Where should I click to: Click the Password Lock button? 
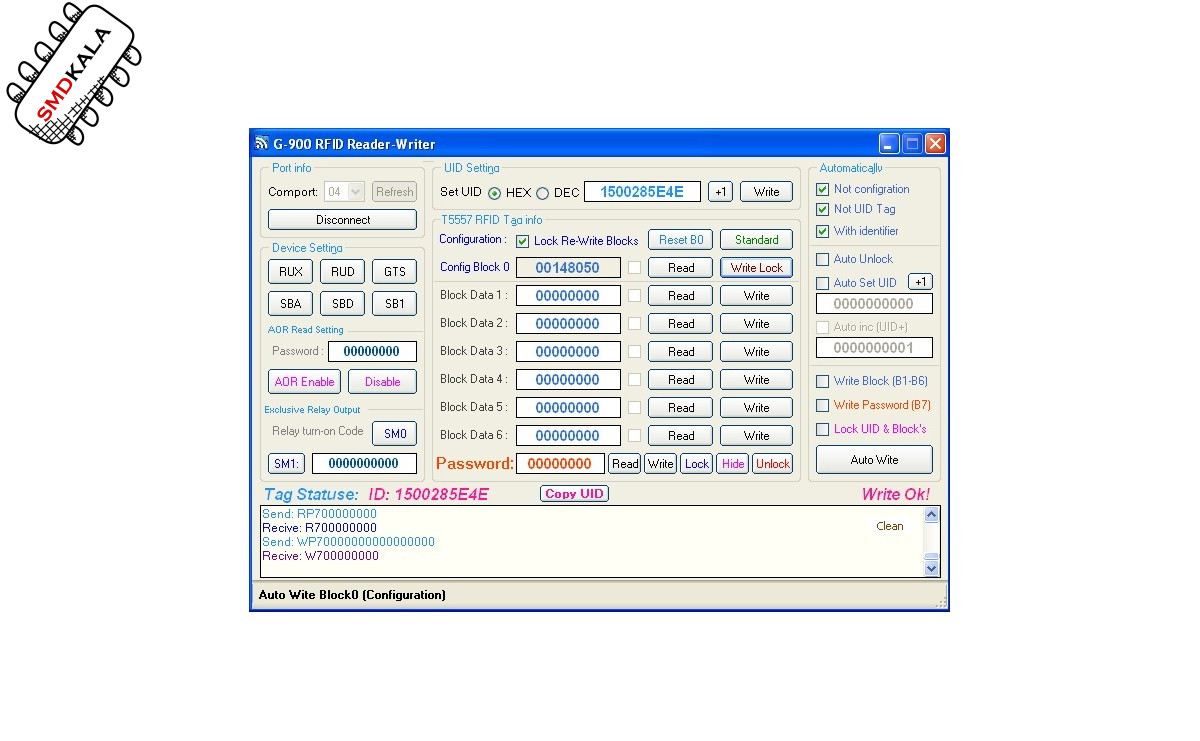pyautogui.click(x=696, y=464)
